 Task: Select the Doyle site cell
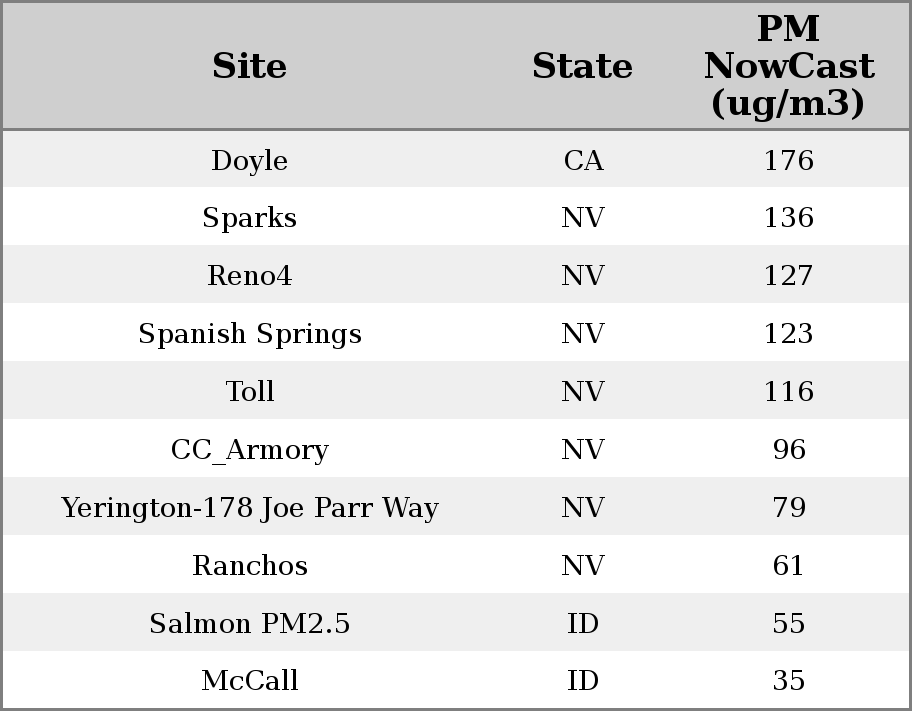(x=249, y=161)
